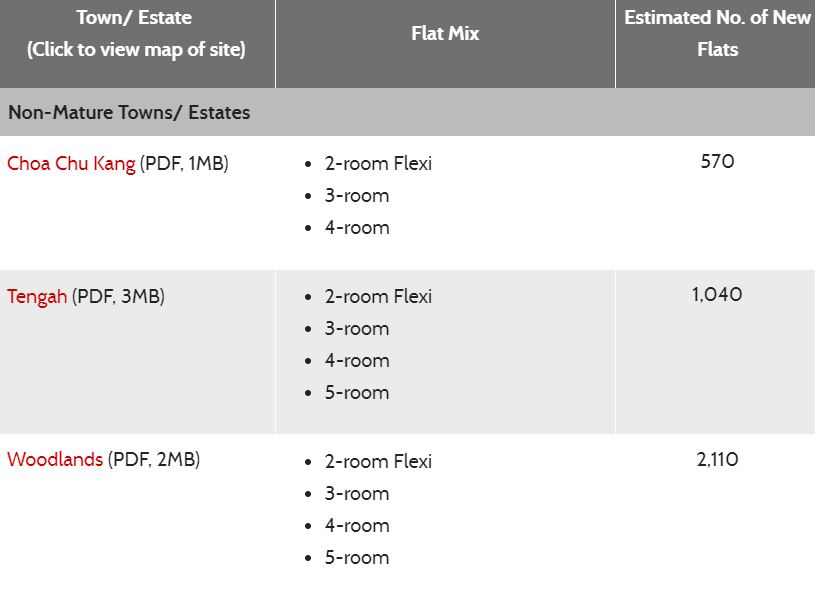
Task: Click the 1,040 flats figure for Tengah
Action: coord(717,295)
